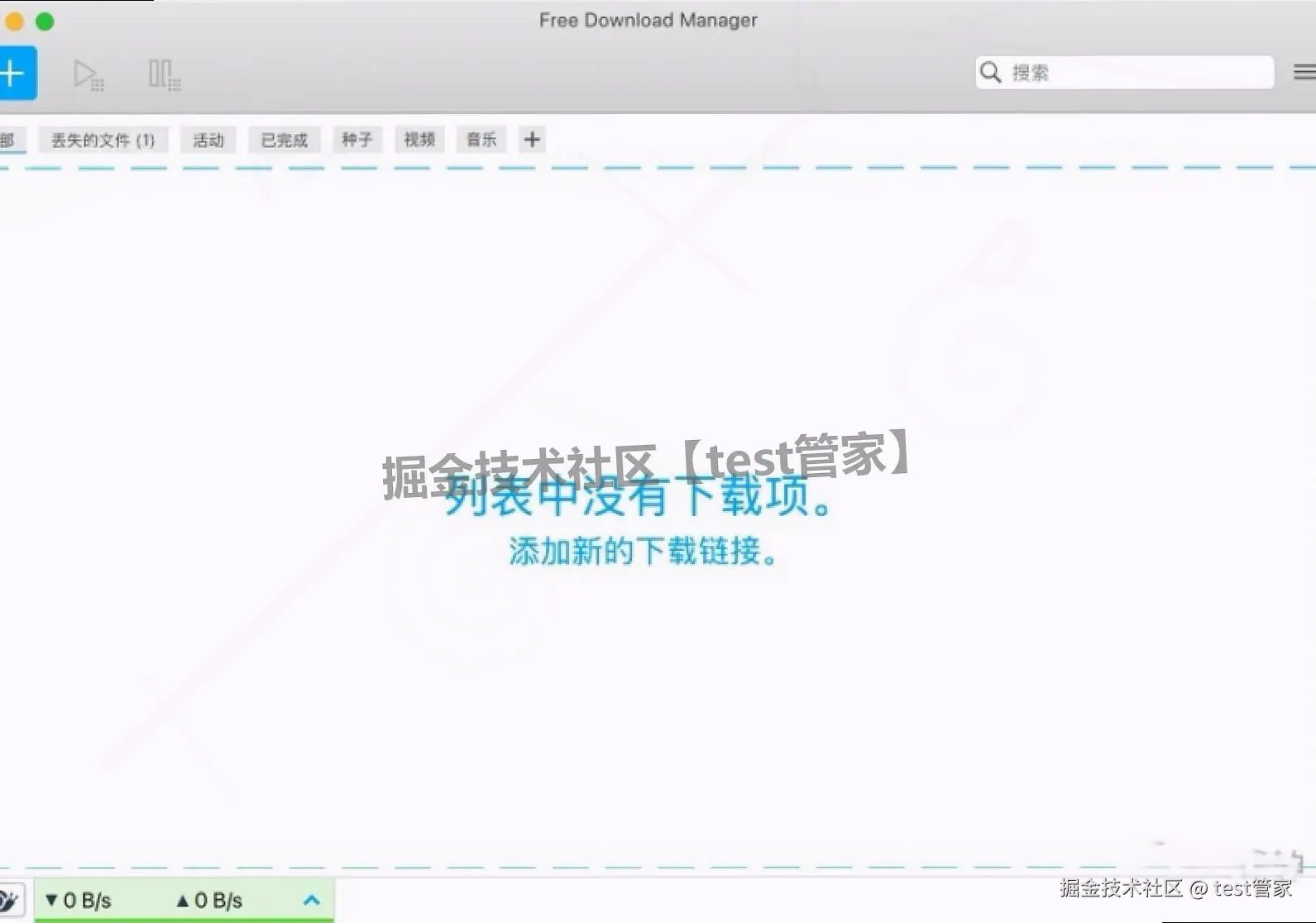Open the hamburger main menu
This screenshot has height=923, width=1316.
[x=1304, y=73]
